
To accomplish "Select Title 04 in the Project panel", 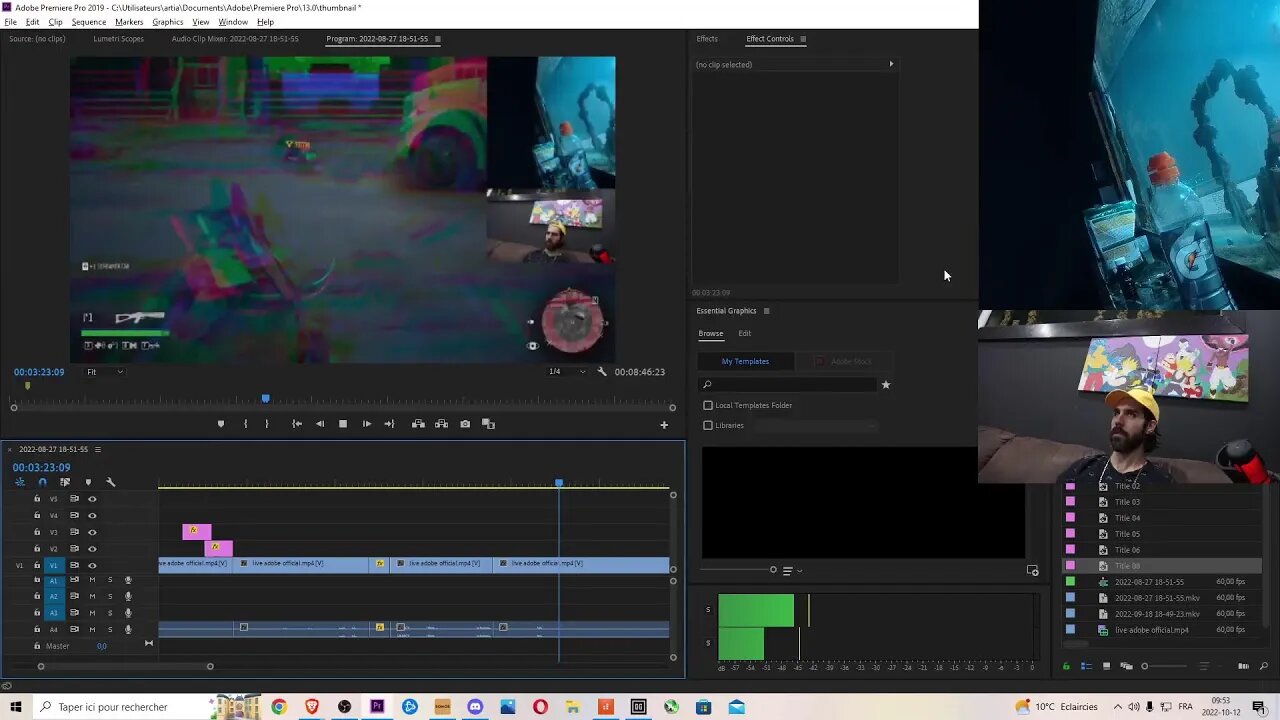I will click(1127, 518).
